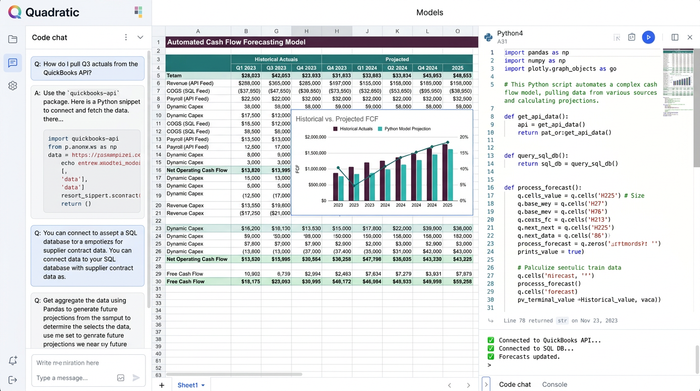
Task: Select row 16 header
Action: click(x=158, y=170)
